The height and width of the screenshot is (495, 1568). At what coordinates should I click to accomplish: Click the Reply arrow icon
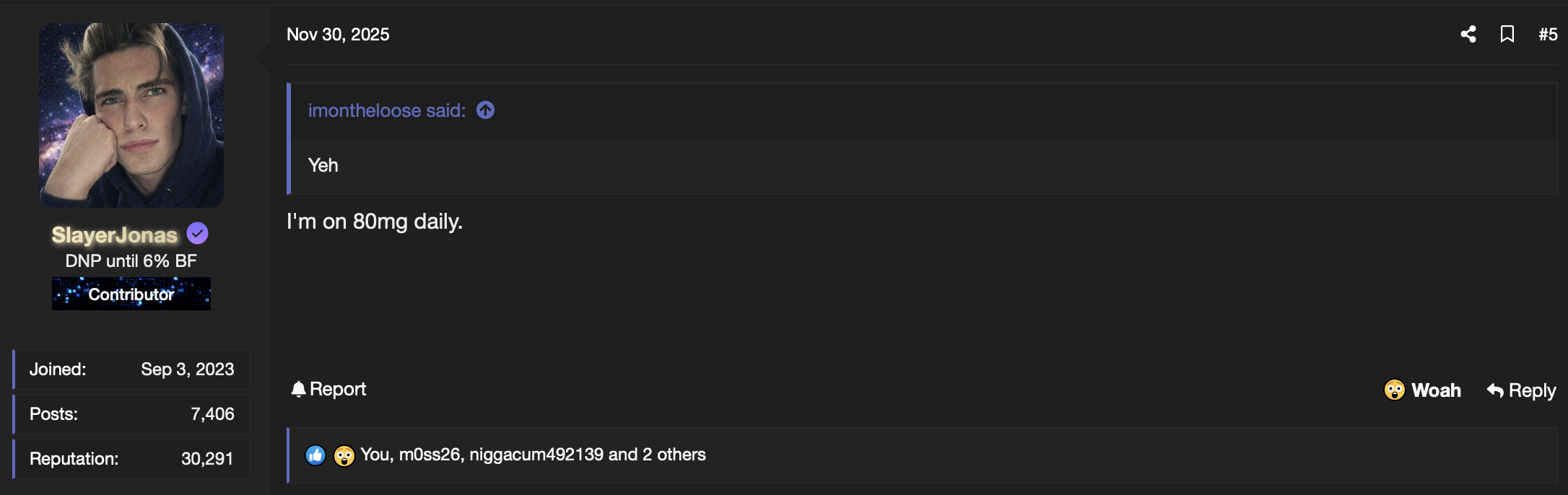coord(1494,390)
